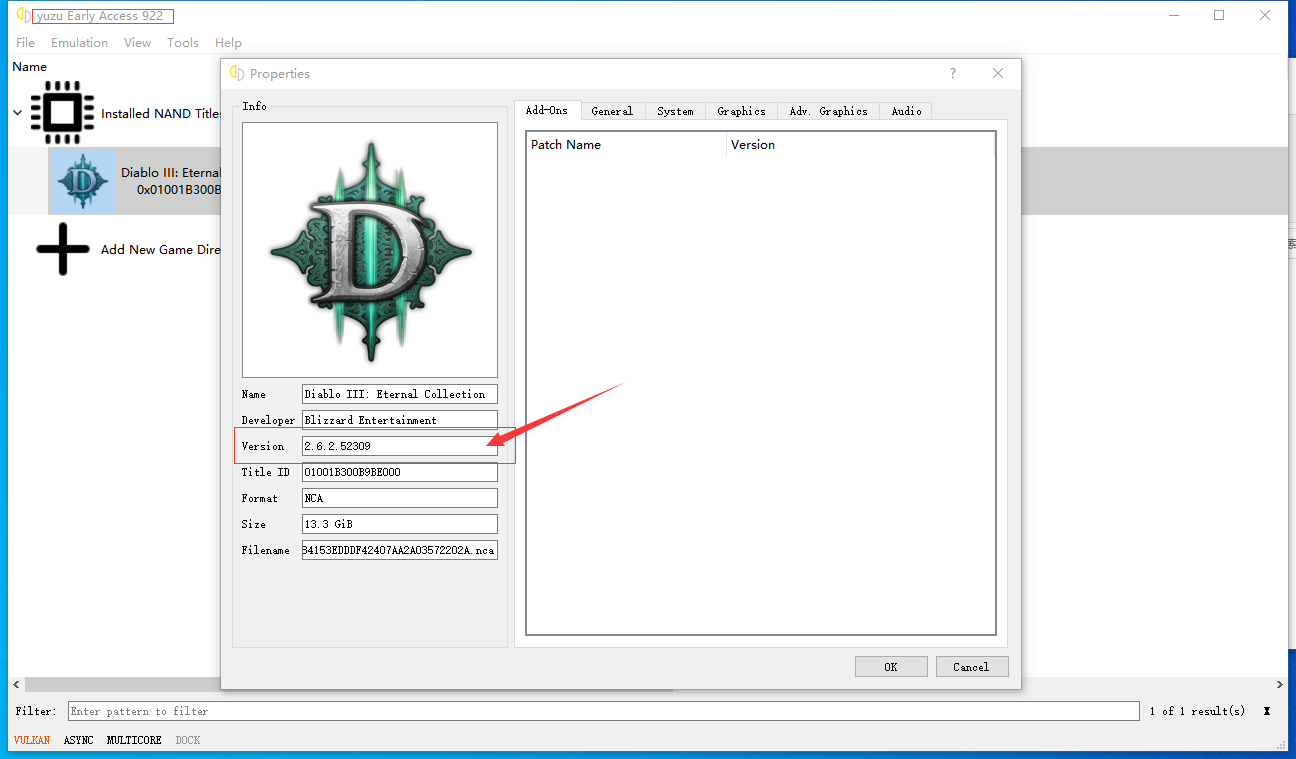Viewport: 1296px width, 759px height.
Task: Click the help question mark in the Properties dialog
Action: point(952,73)
